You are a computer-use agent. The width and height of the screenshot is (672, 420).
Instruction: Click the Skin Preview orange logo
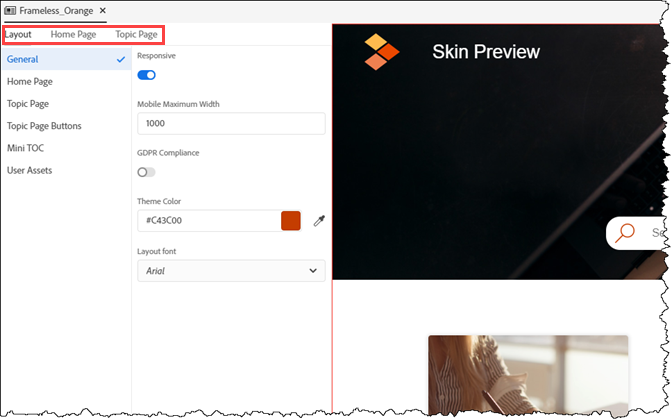(x=381, y=52)
